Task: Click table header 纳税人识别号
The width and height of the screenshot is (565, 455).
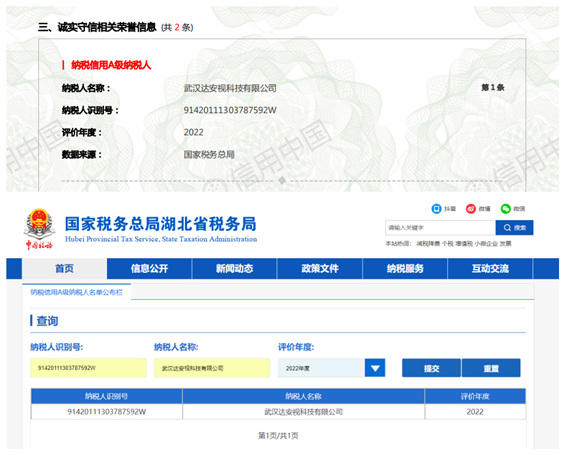Action: click(107, 396)
